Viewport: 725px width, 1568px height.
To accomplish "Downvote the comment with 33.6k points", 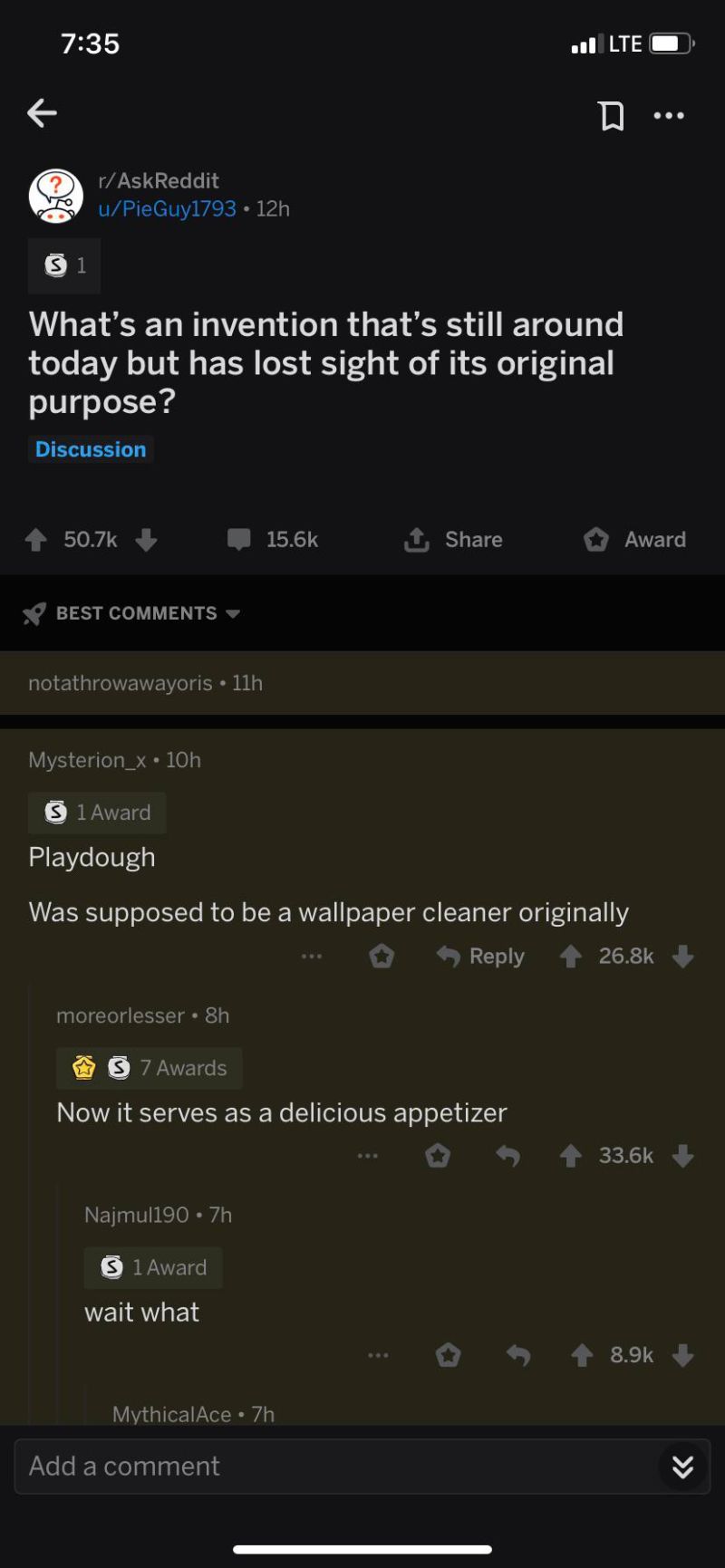I will (x=683, y=1156).
